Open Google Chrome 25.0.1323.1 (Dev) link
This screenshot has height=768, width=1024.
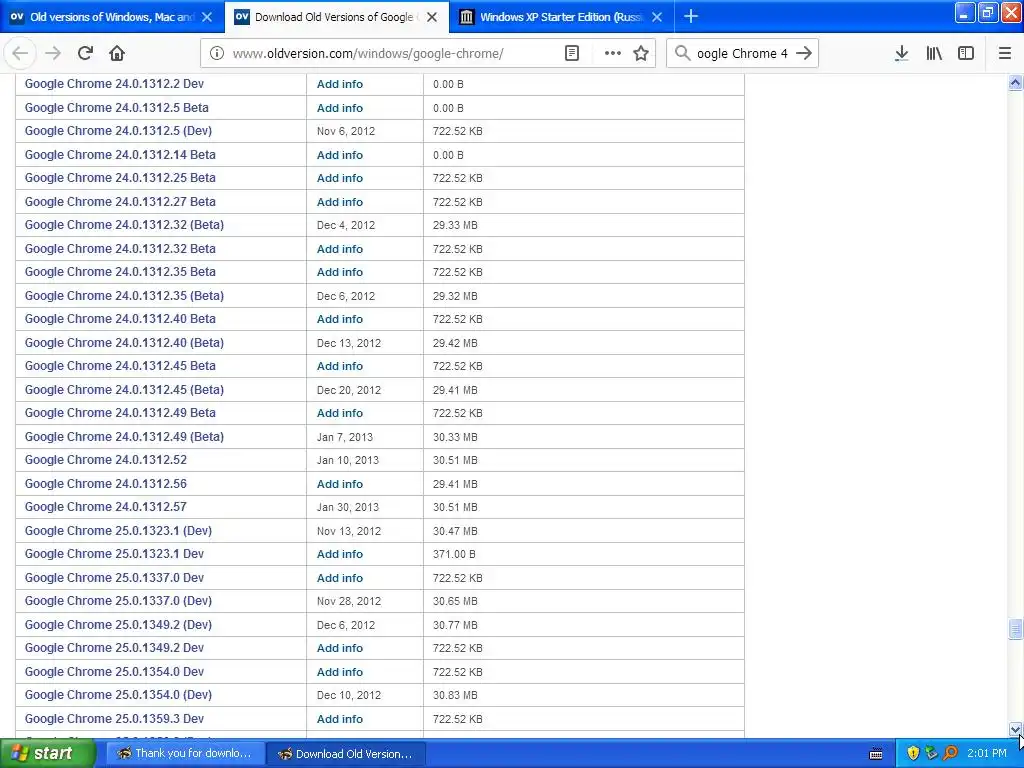pos(118,531)
